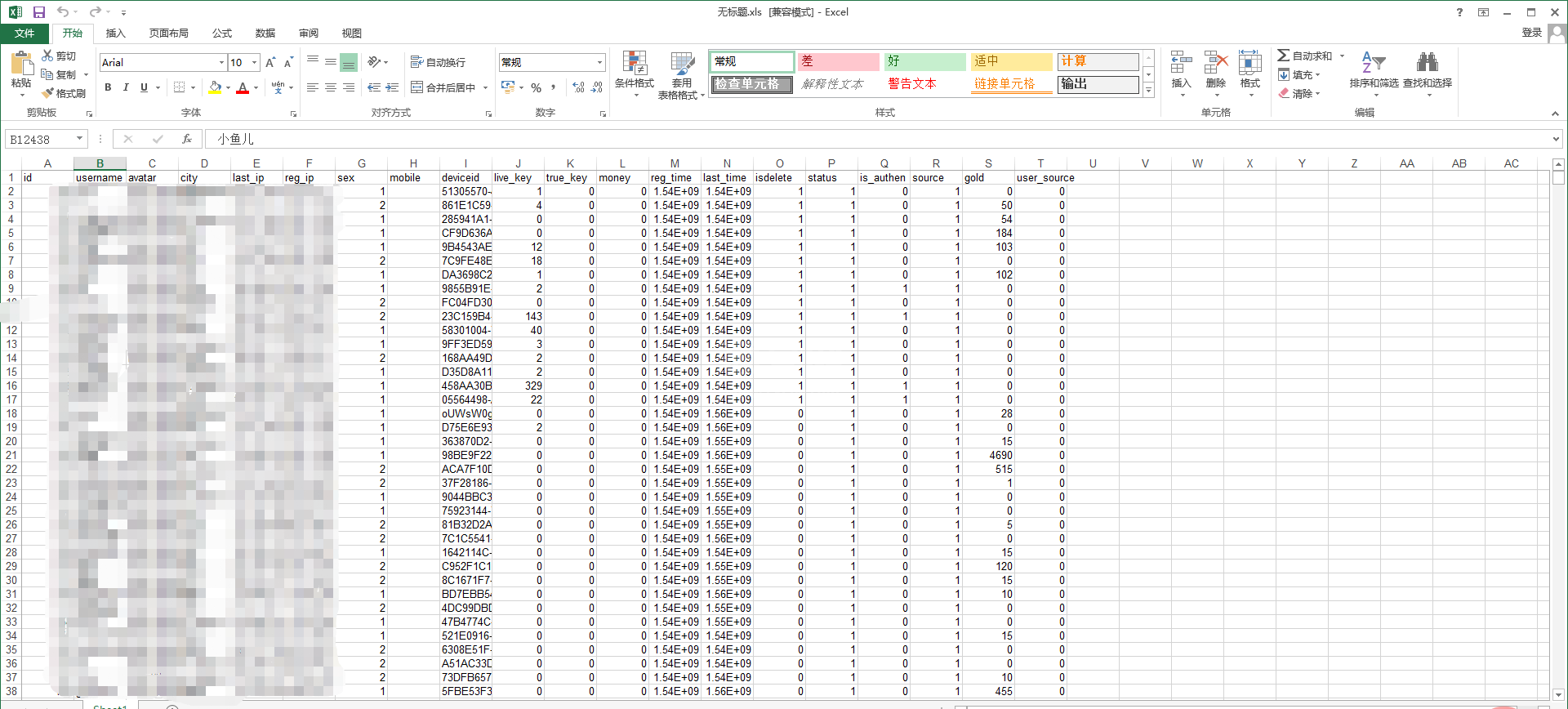
Task: Increase font size with large A icon
Action: coord(270,62)
